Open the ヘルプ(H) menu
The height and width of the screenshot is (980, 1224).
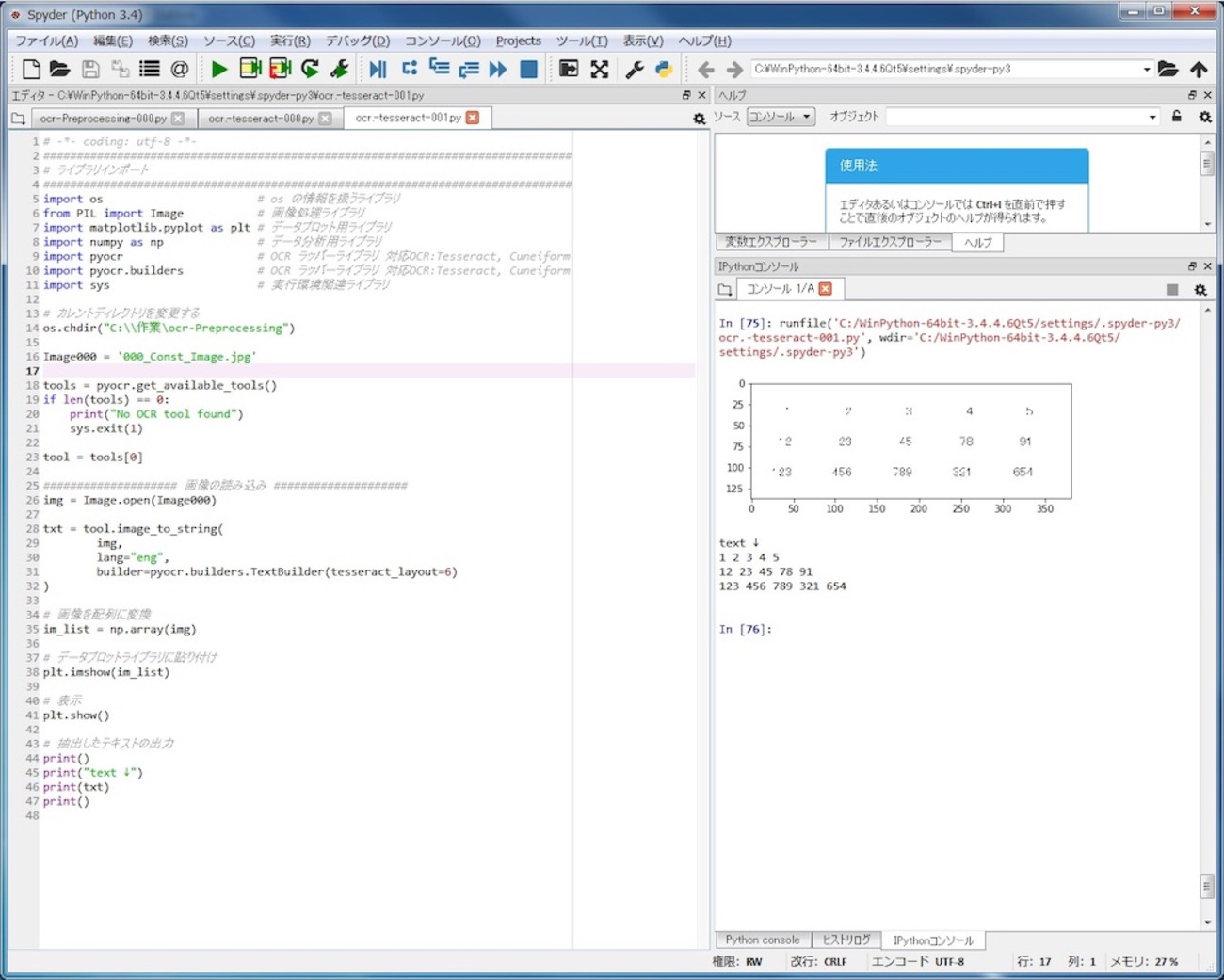tap(704, 40)
